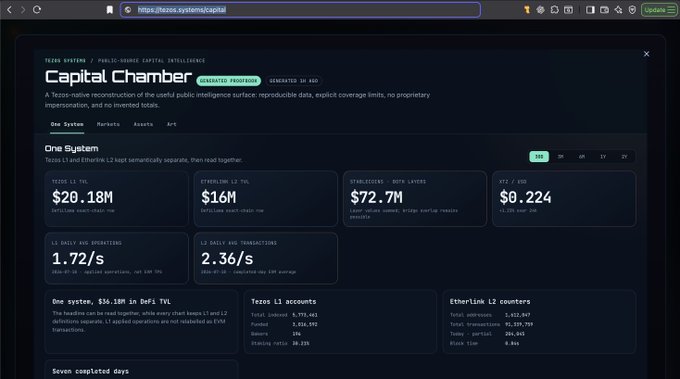This screenshot has width=680, height=379.
Task: Reload the page with the refresh icon
Action: coord(37,10)
